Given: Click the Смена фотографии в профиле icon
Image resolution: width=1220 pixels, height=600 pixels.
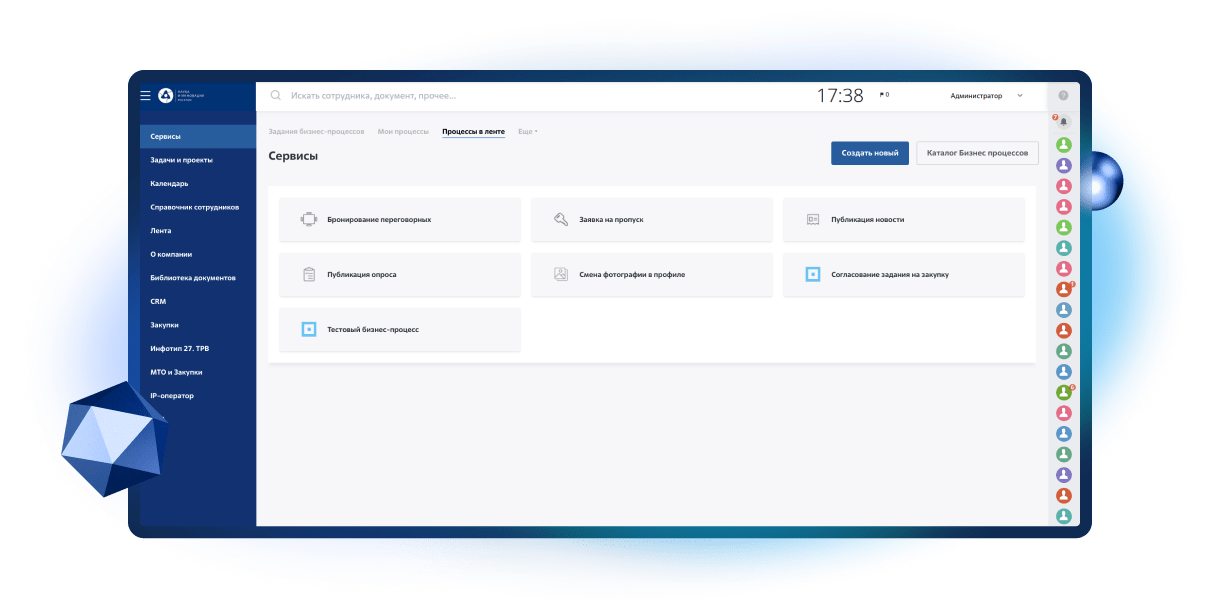Looking at the screenshot, I should (x=561, y=274).
